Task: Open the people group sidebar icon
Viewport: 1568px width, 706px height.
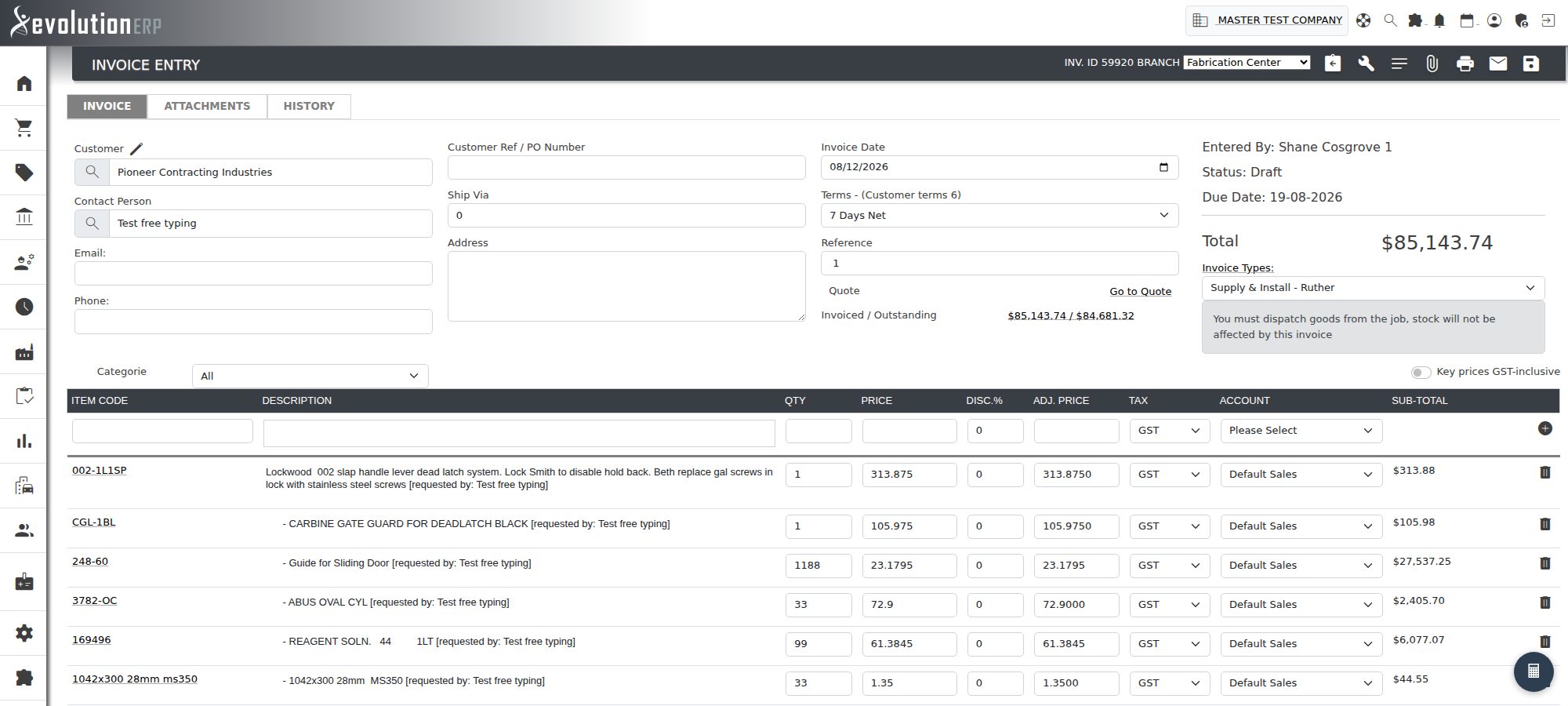Action: (x=24, y=530)
